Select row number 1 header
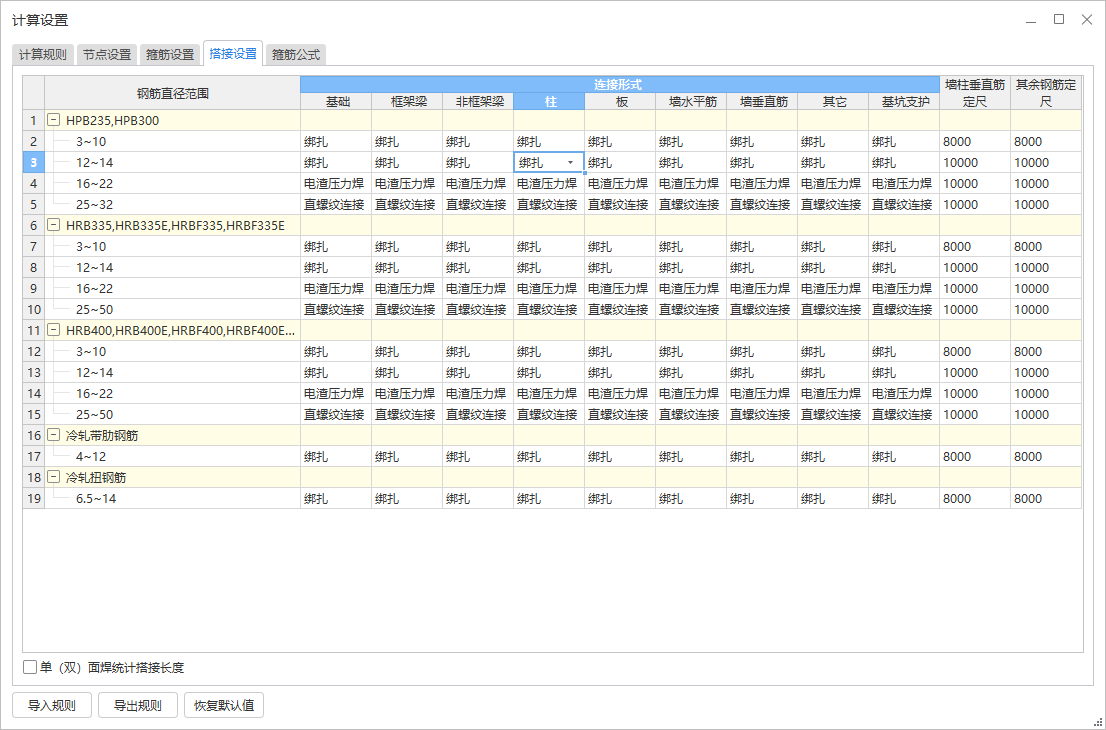1106x730 pixels. click(x=34, y=121)
